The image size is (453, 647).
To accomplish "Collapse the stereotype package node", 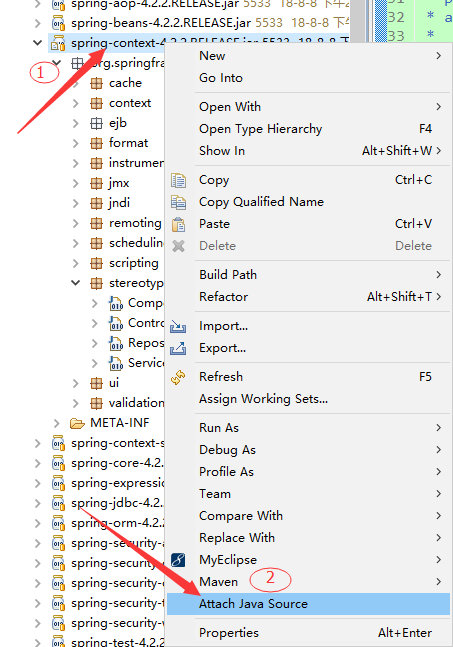I will click(x=76, y=283).
